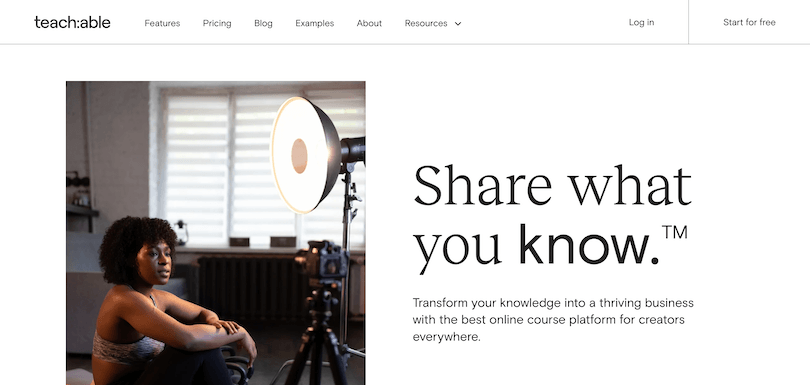This screenshot has width=810, height=385.
Task: Visit the About page
Action: coord(369,23)
